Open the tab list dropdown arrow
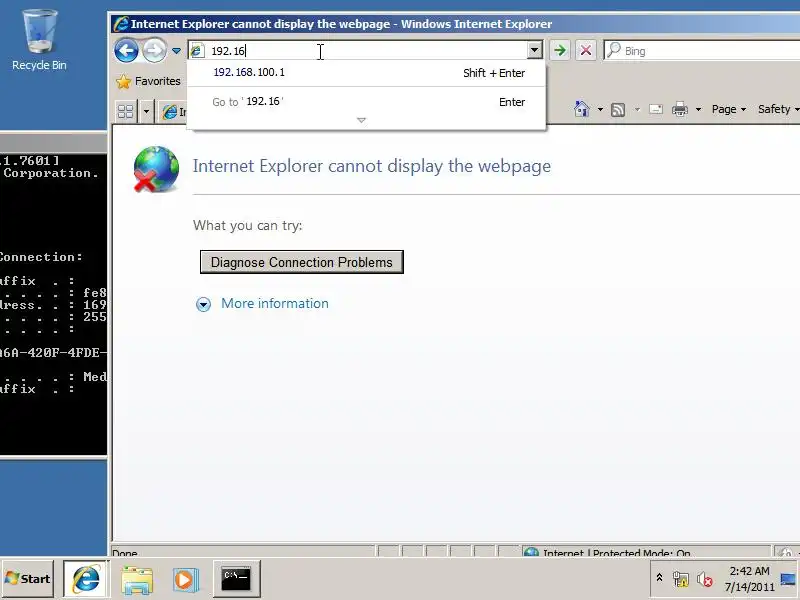Viewport: 800px width, 600px height. (146, 111)
